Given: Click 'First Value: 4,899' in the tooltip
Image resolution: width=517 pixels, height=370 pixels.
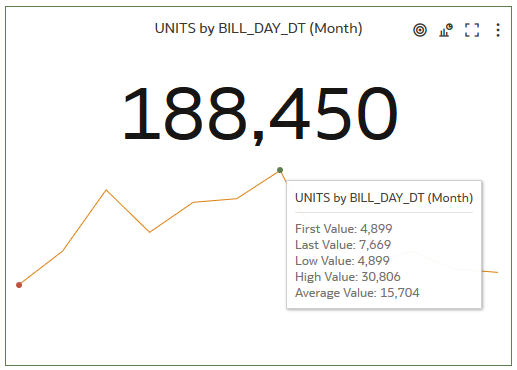Looking at the screenshot, I should (x=343, y=229).
